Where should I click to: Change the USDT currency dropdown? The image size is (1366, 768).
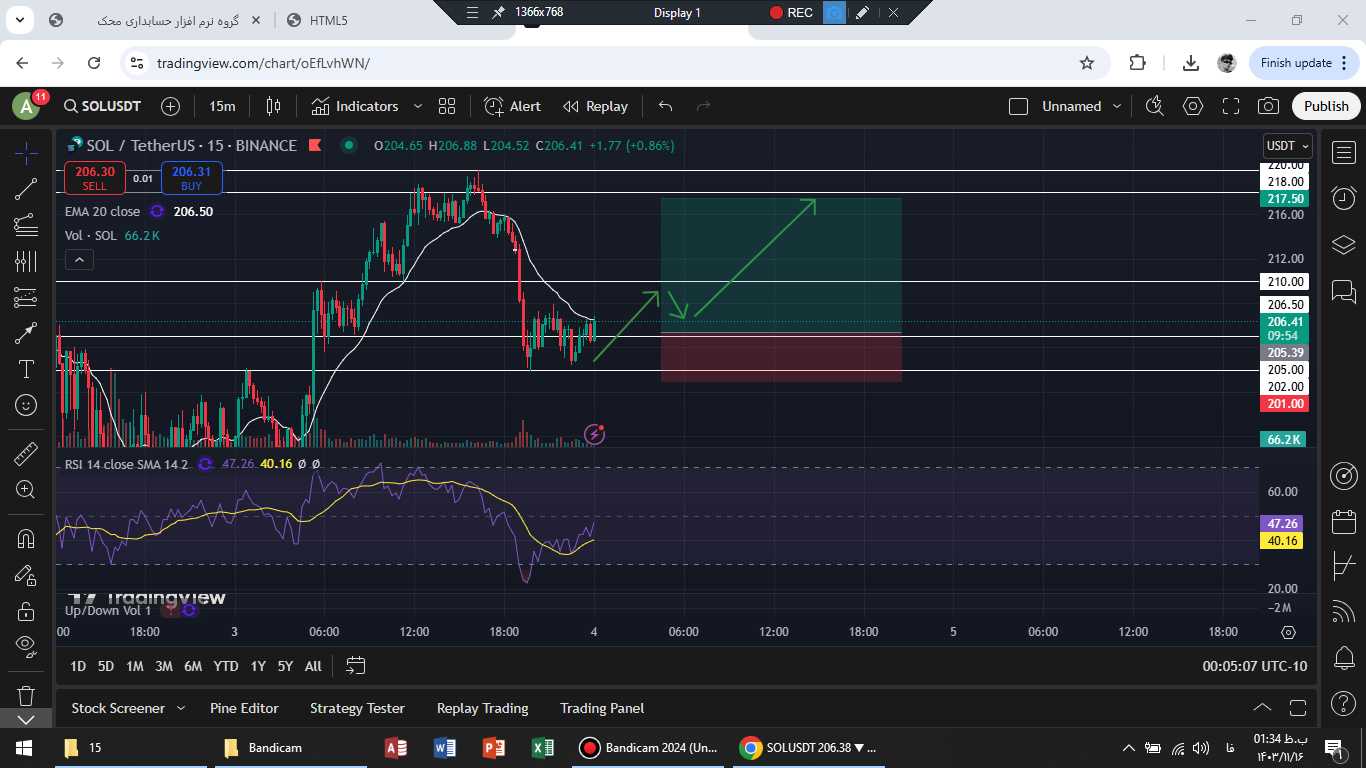1287,146
